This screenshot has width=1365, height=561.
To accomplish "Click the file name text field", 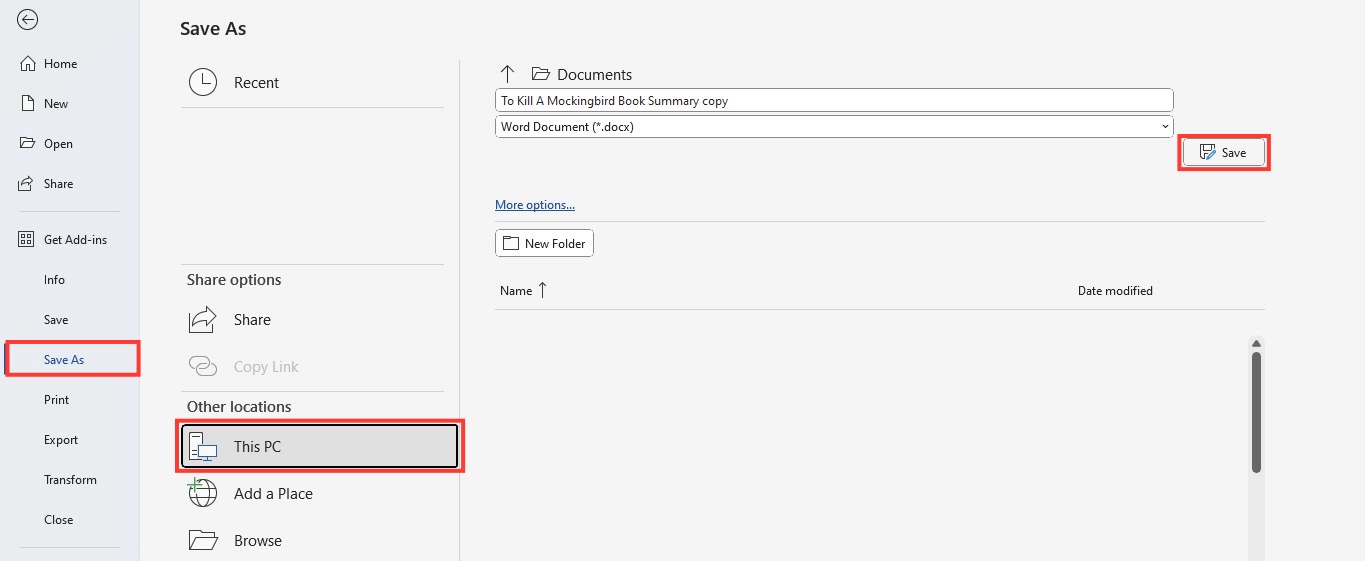I will 834,101.
